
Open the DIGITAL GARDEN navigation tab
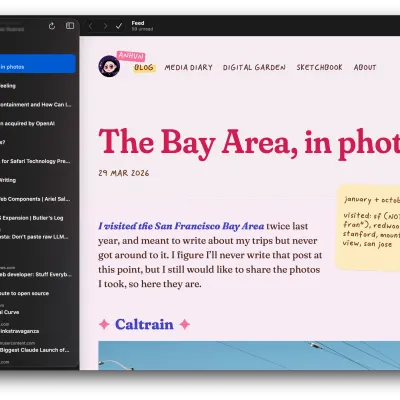click(x=254, y=67)
